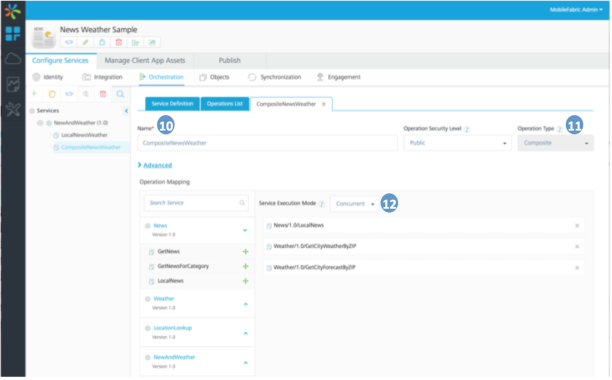Collapse the NewAndWeather tree node
Image resolution: width=612 pixels, height=380 pixels.
[40, 123]
